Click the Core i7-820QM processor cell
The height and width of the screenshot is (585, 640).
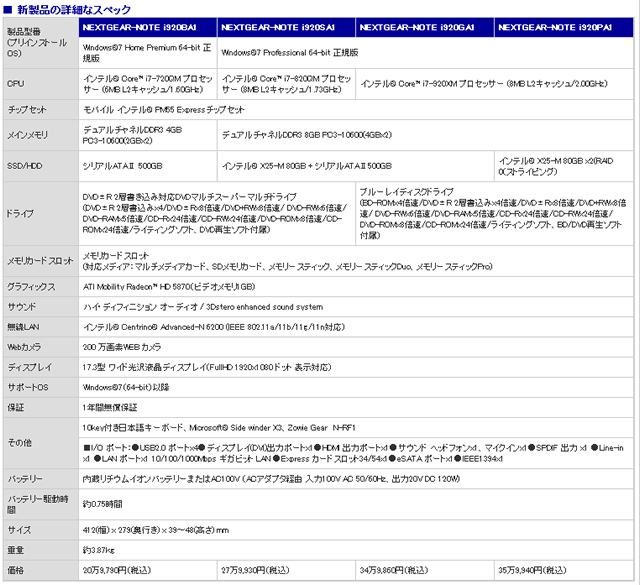287,84
